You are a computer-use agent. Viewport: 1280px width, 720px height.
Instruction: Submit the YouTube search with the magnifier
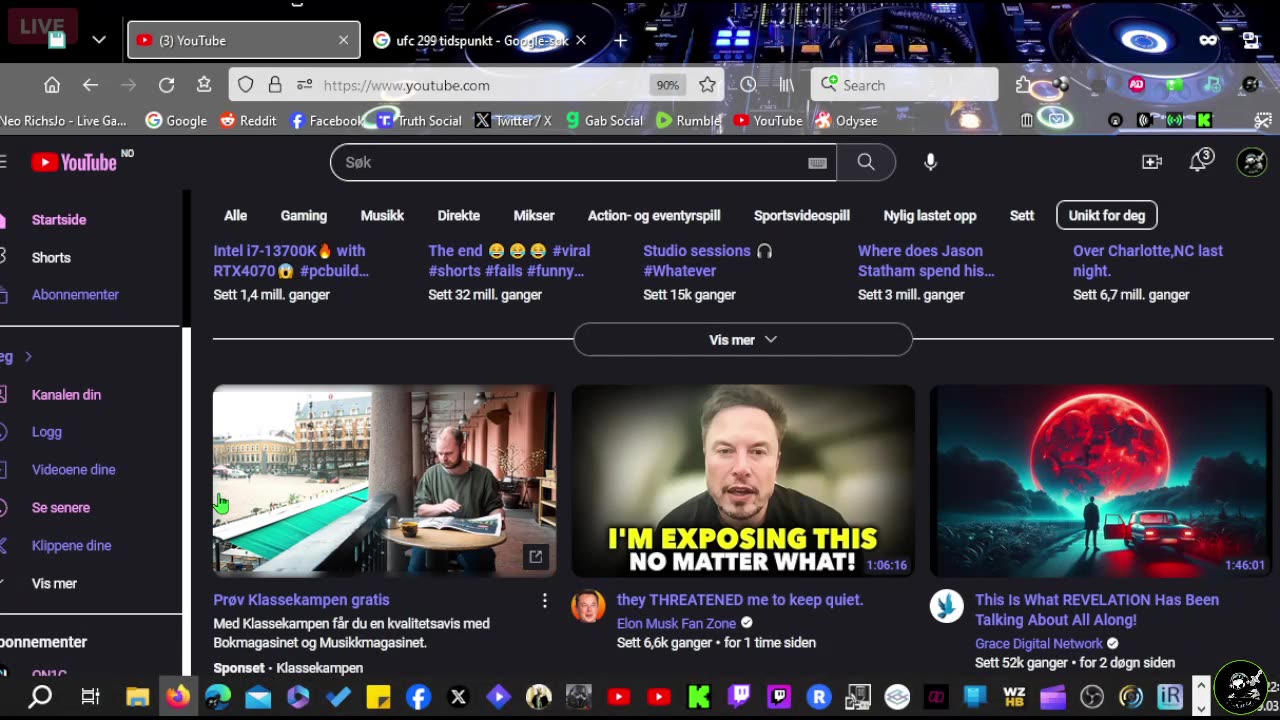(866, 162)
